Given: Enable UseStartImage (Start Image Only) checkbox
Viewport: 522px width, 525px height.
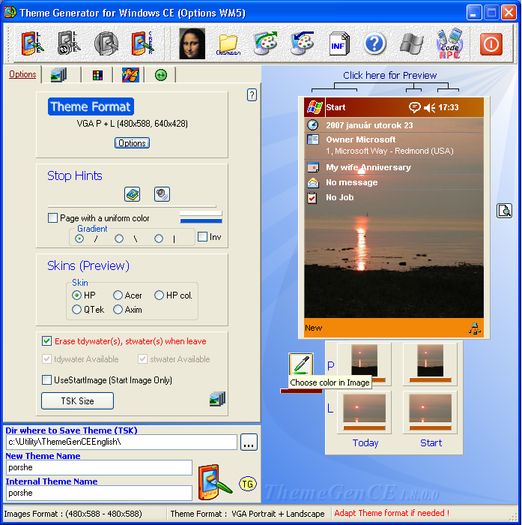Looking at the screenshot, I should tap(47, 380).
